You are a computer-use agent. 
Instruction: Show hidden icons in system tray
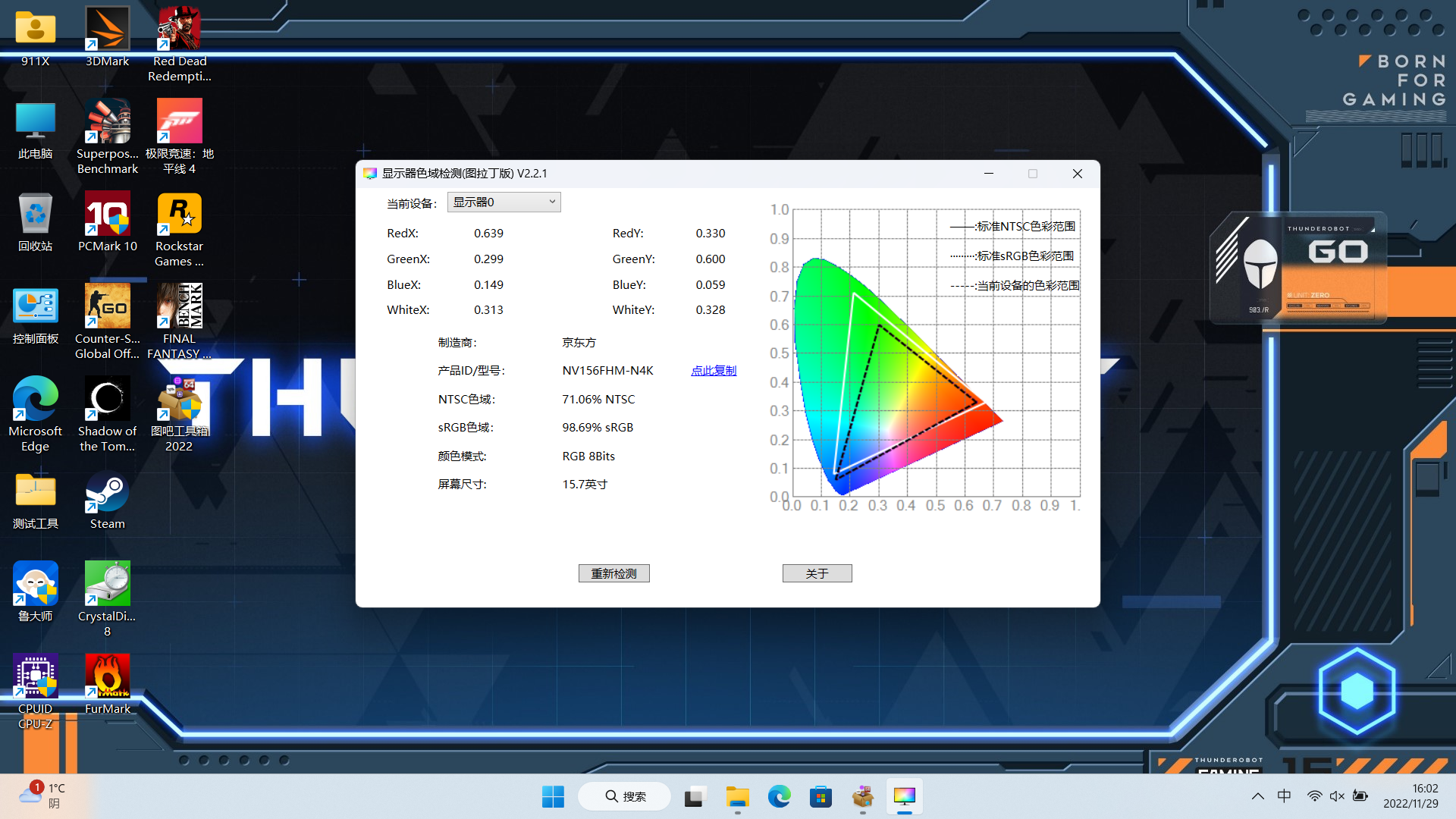pyautogui.click(x=1257, y=796)
